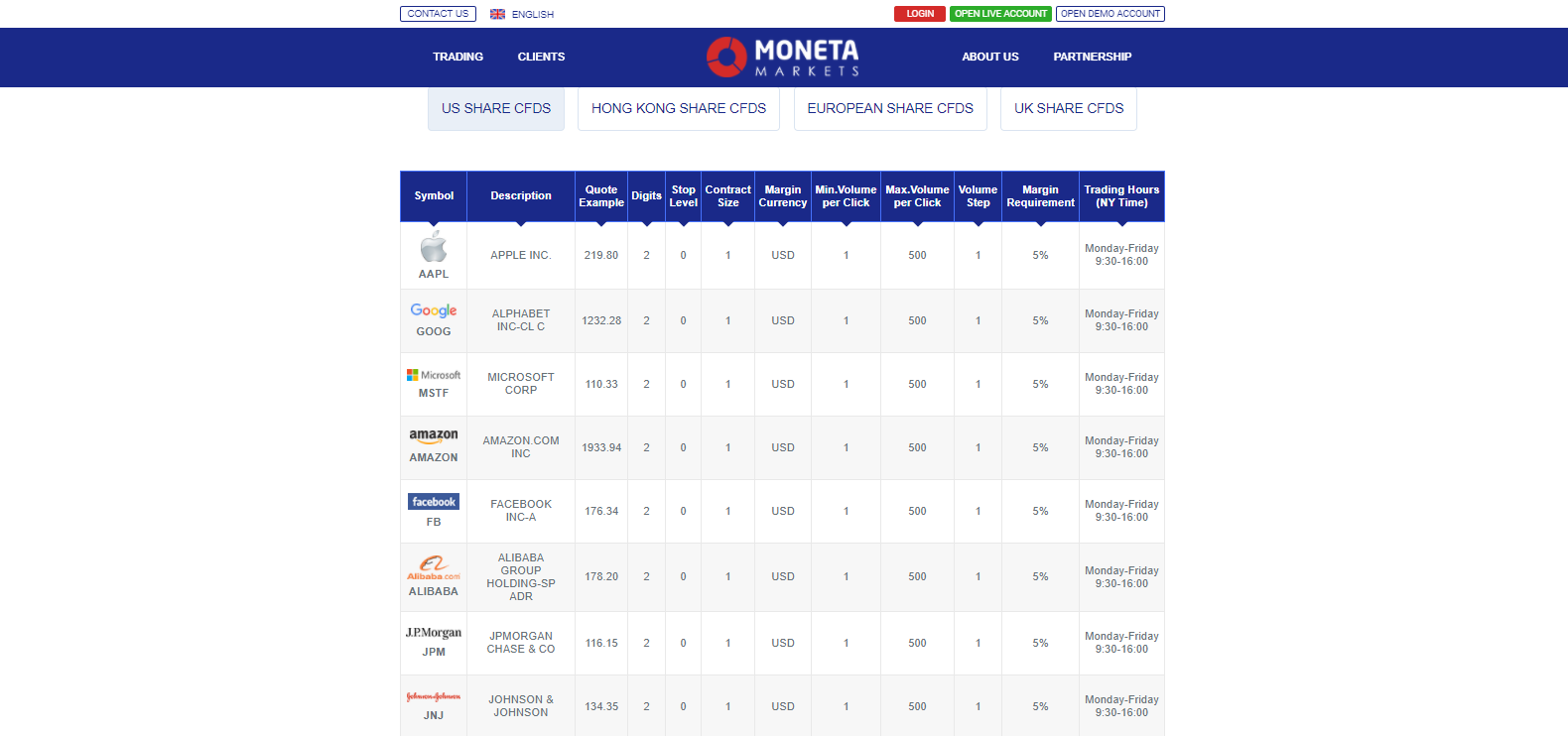Click the JOHNSON & JOHNSON description cell

521,705
